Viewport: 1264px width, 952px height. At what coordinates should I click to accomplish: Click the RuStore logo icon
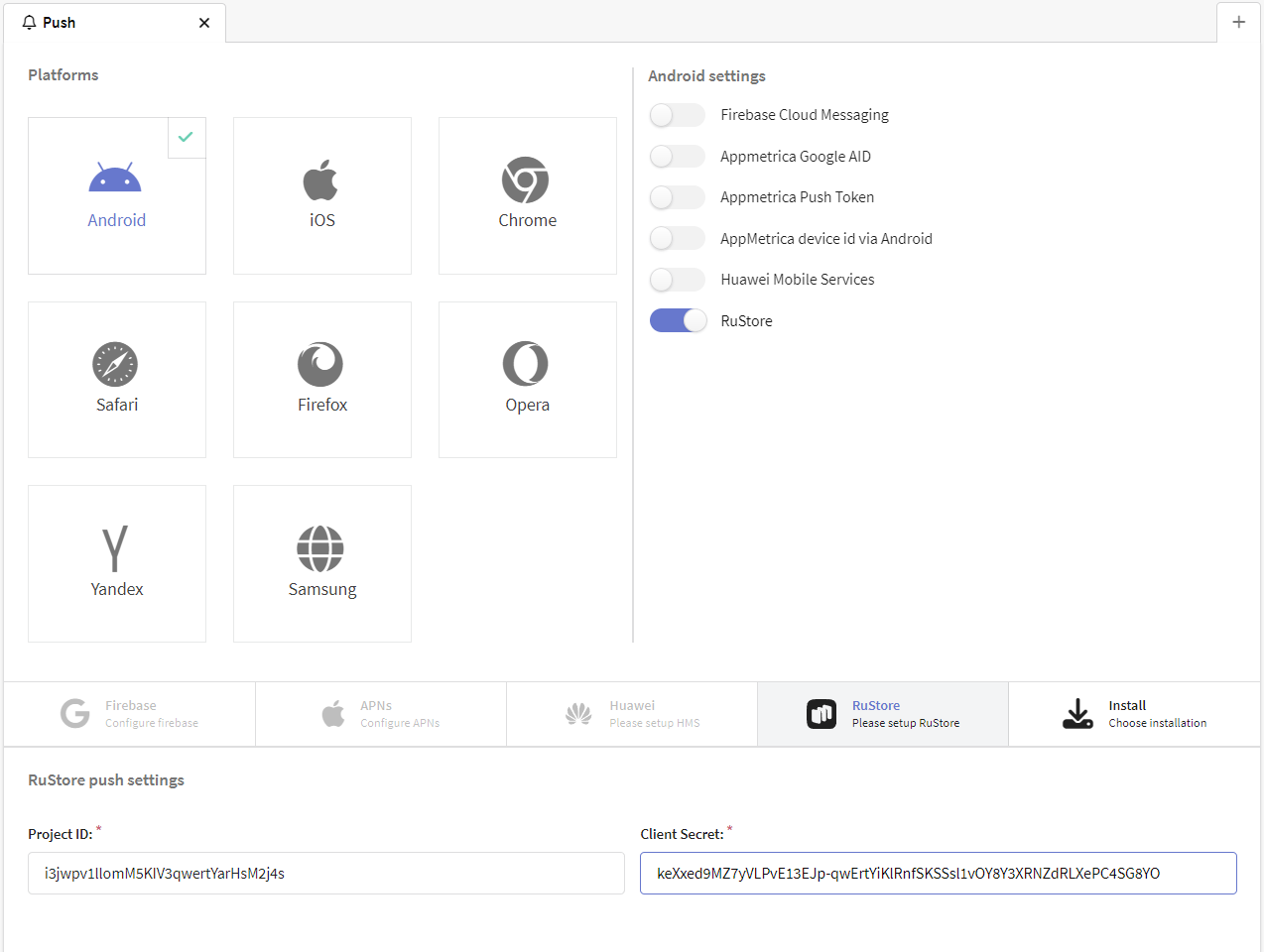click(822, 714)
